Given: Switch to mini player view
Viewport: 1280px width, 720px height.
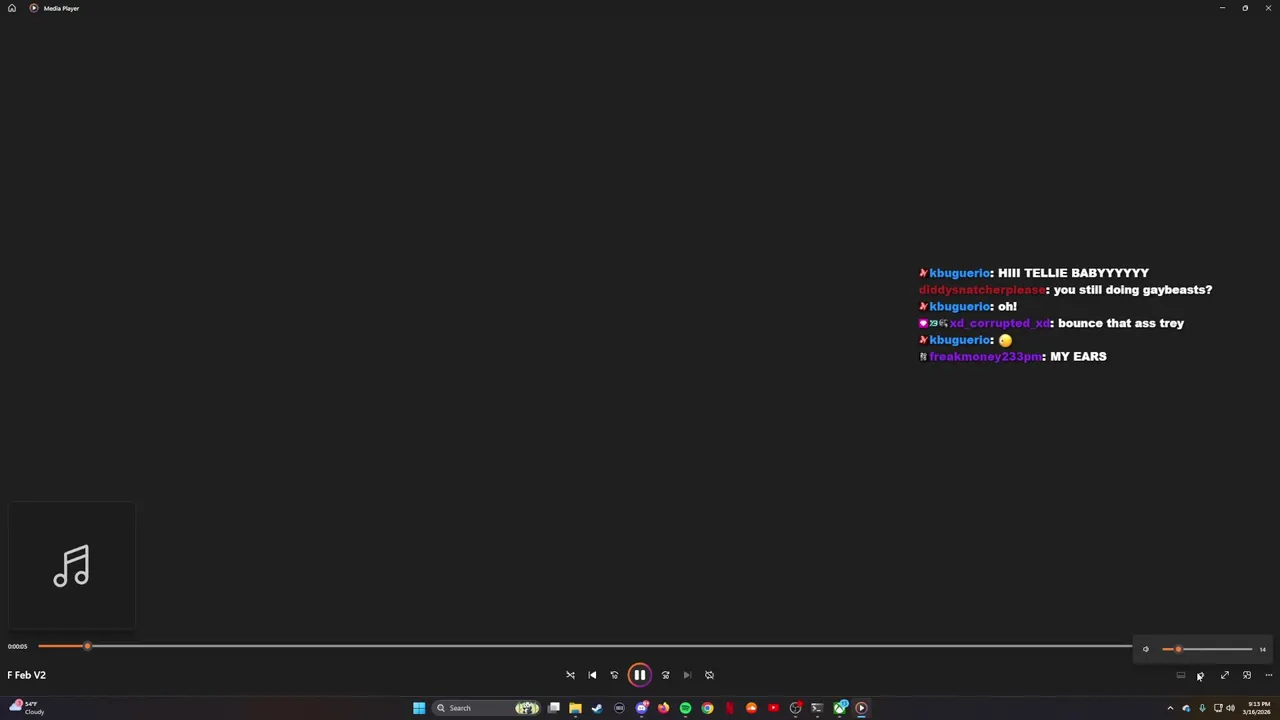Looking at the screenshot, I should [x=1247, y=675].
